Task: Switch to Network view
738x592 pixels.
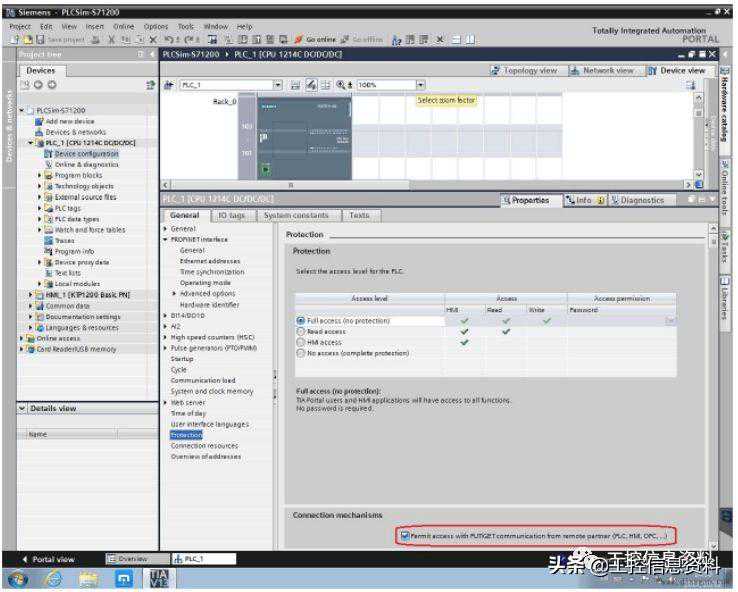Action: [602, 71]
